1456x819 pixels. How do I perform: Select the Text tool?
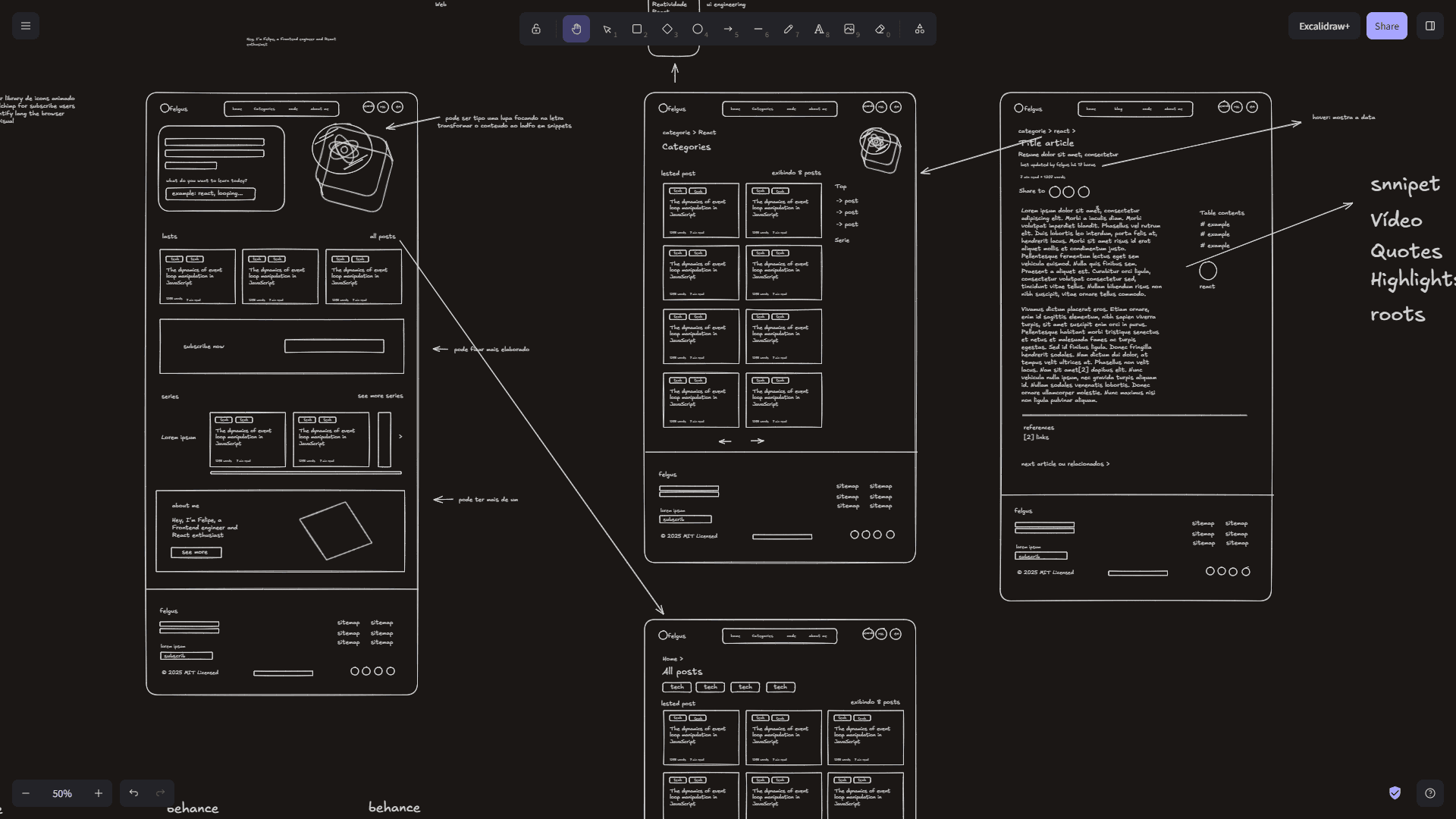pos(819,29)
